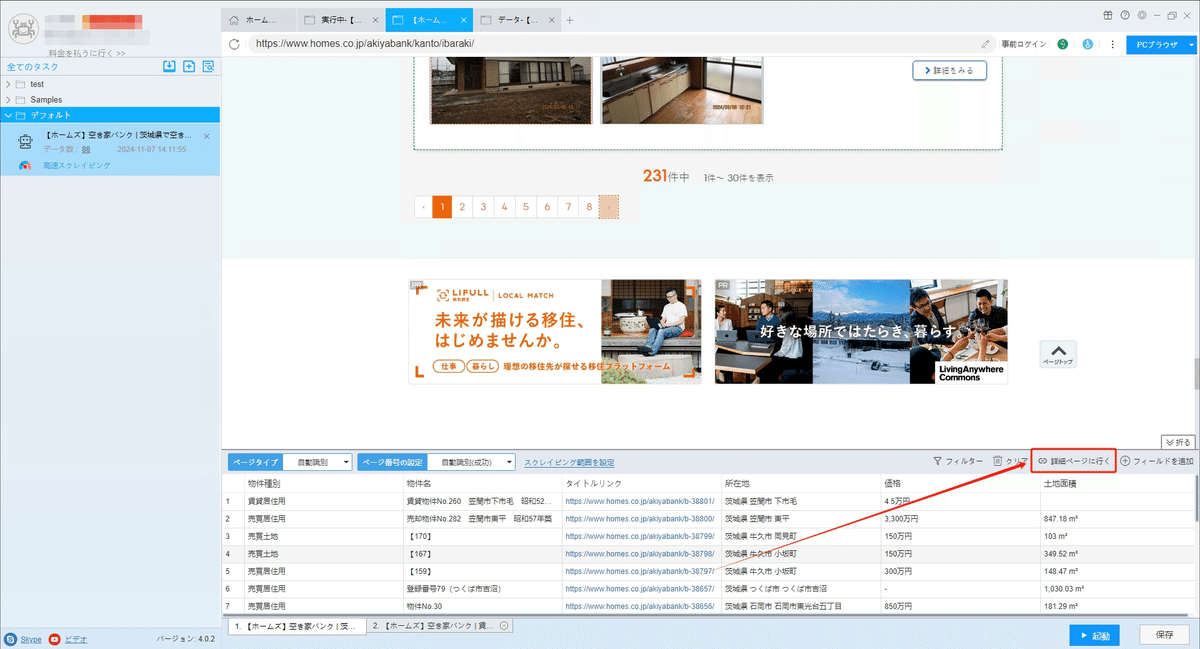
Task: Switch to the 実行中 tab
Action: [341, 20]
